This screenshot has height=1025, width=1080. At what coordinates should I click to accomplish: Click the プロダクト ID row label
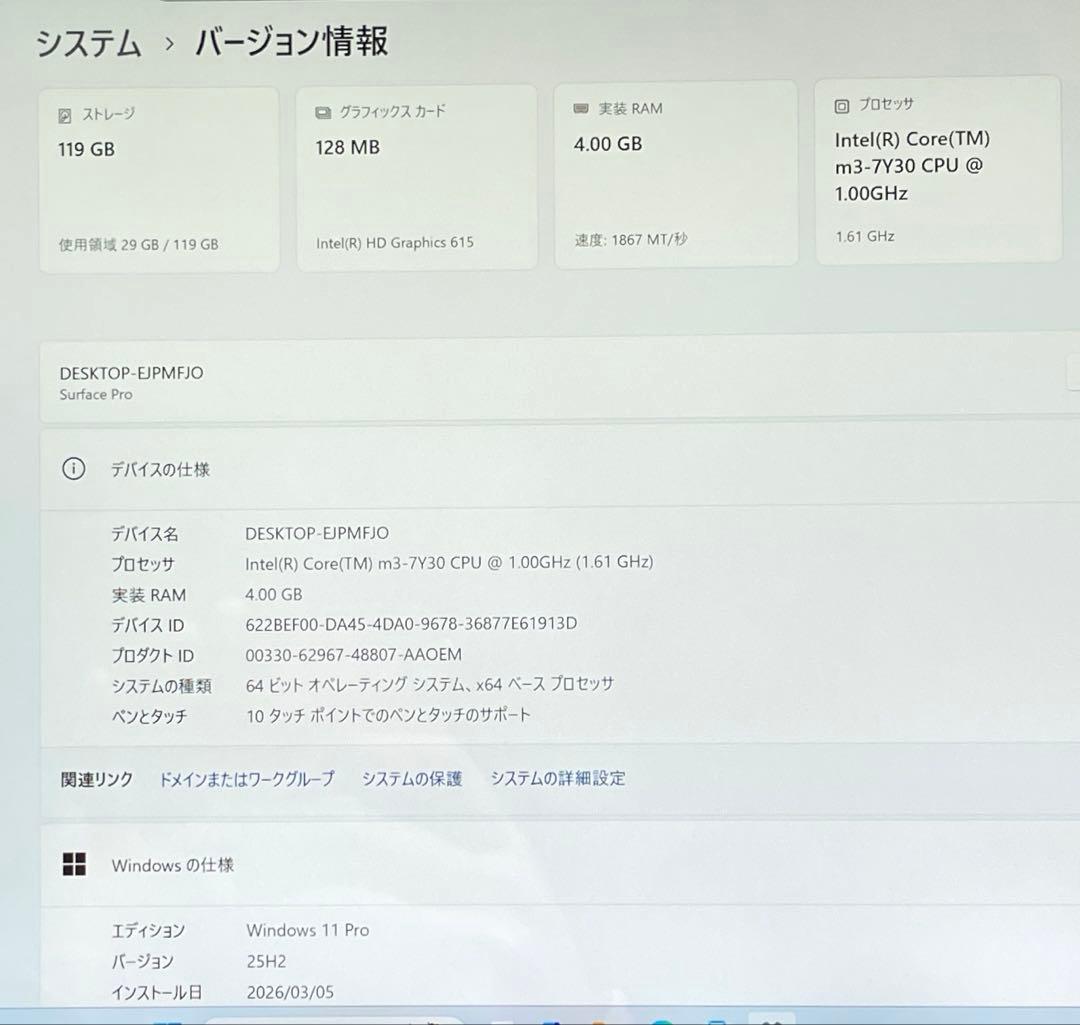(153, 656)
